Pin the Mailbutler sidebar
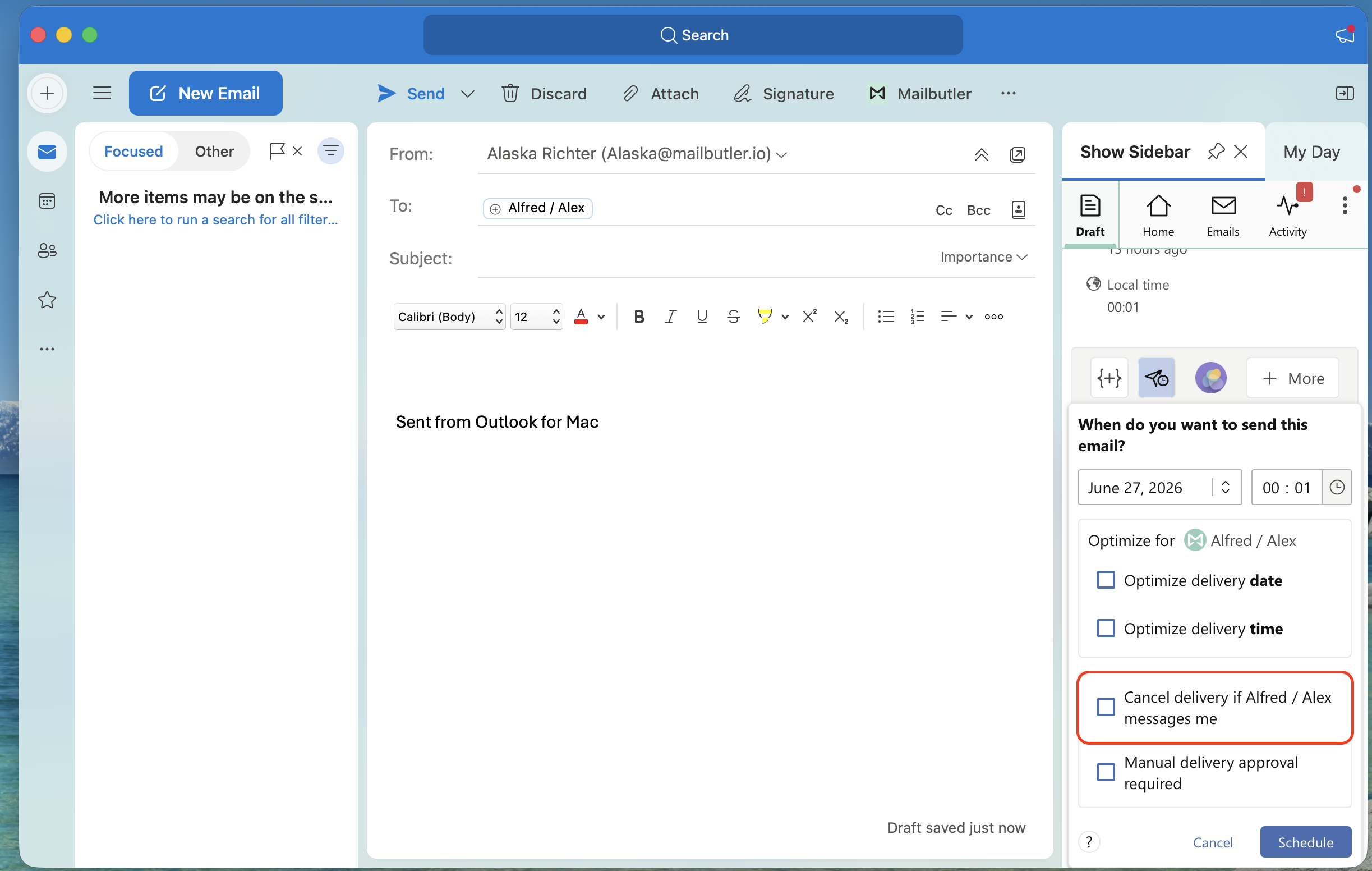The image size is (1372, 871). (1216, 152)
